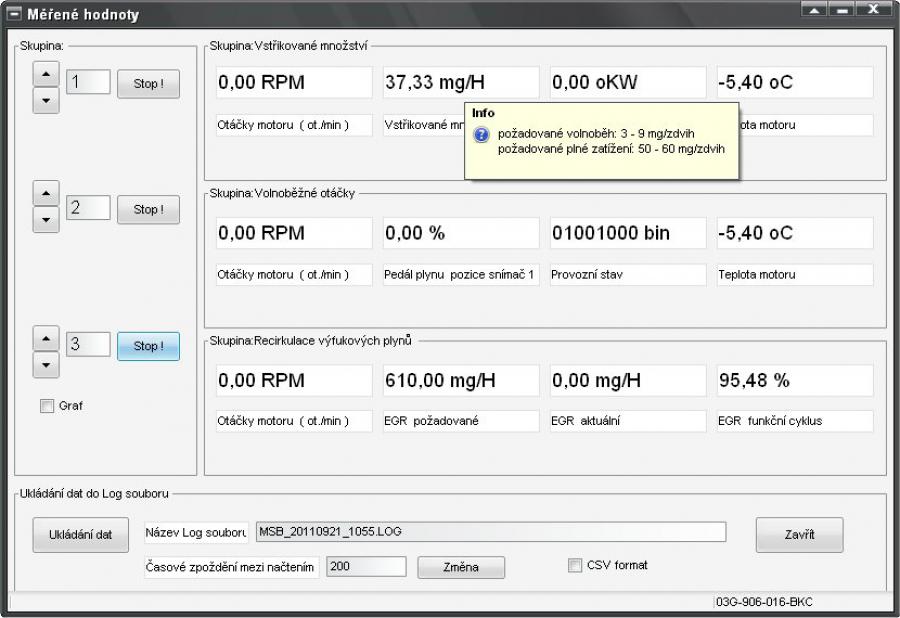Click the Provozní stav label

(628, 275)
